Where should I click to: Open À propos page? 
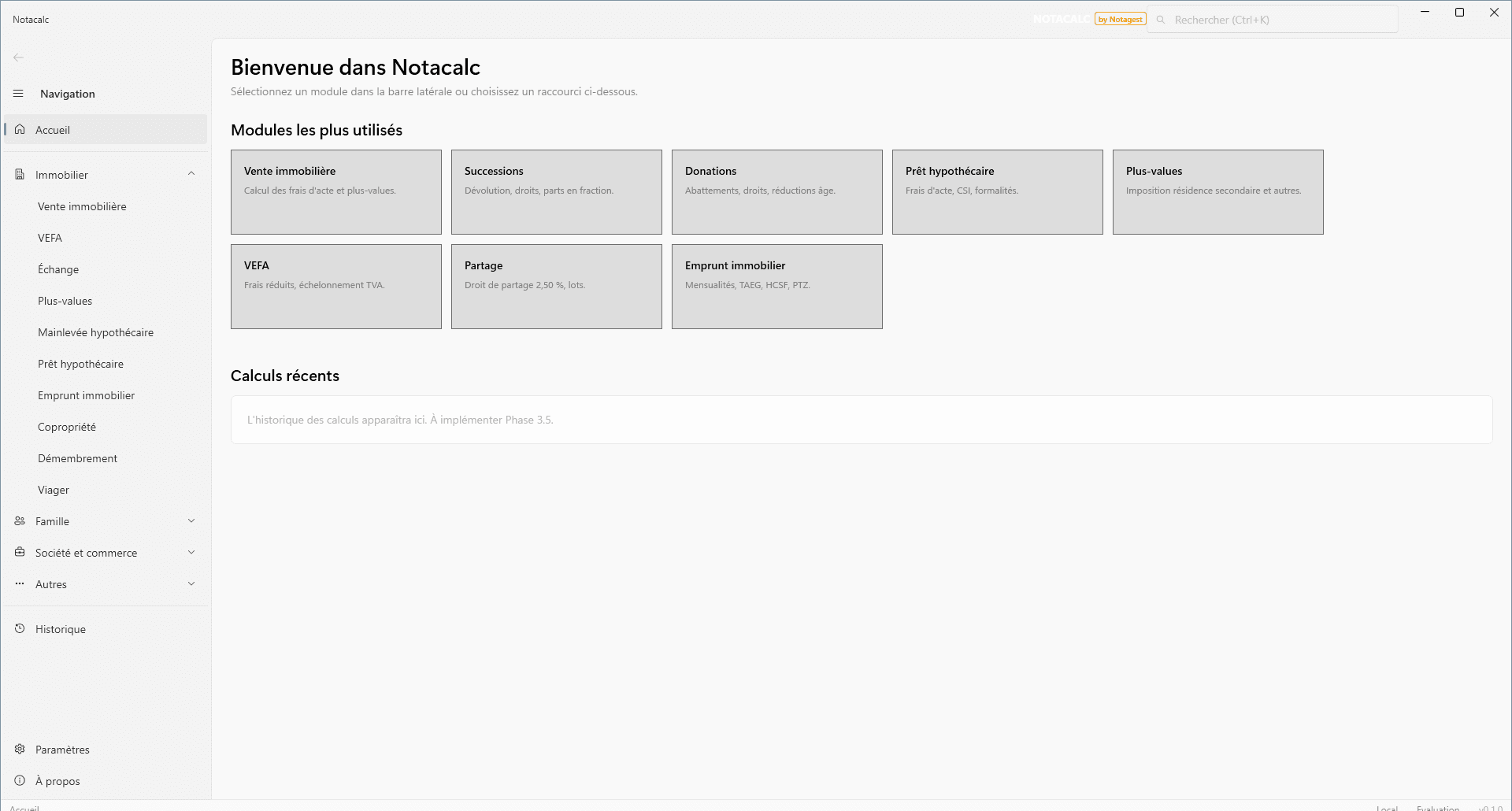(106, 781)
